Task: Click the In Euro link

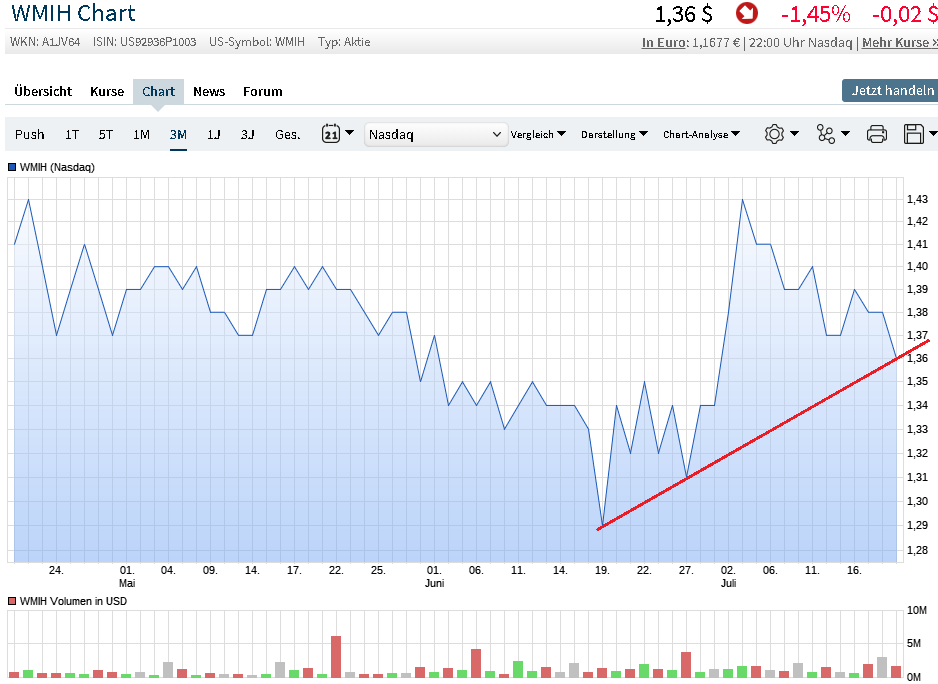Action: pyautogui.click(x=664, y=42)
